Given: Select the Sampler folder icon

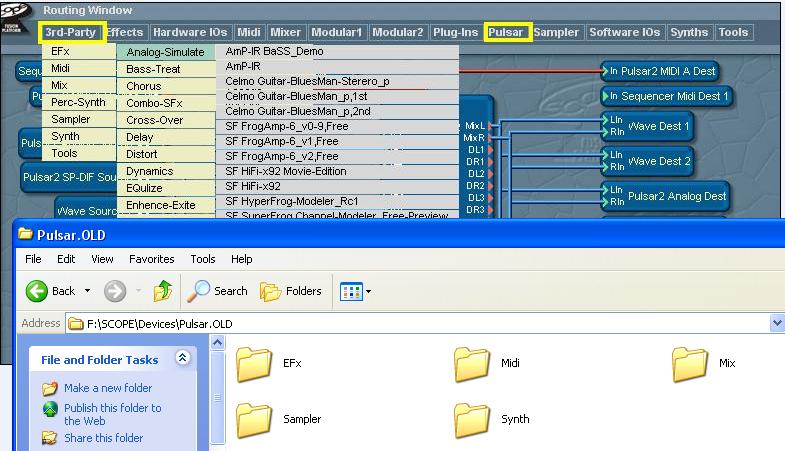Looking at the screenshot, I should 254,420.
